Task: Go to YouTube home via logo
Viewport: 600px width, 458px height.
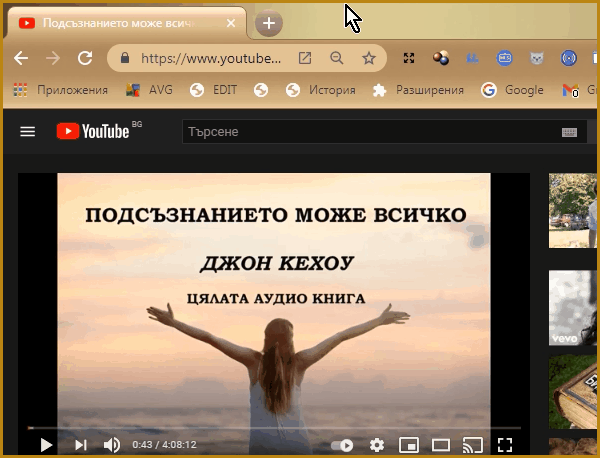Action: [93, 131]
